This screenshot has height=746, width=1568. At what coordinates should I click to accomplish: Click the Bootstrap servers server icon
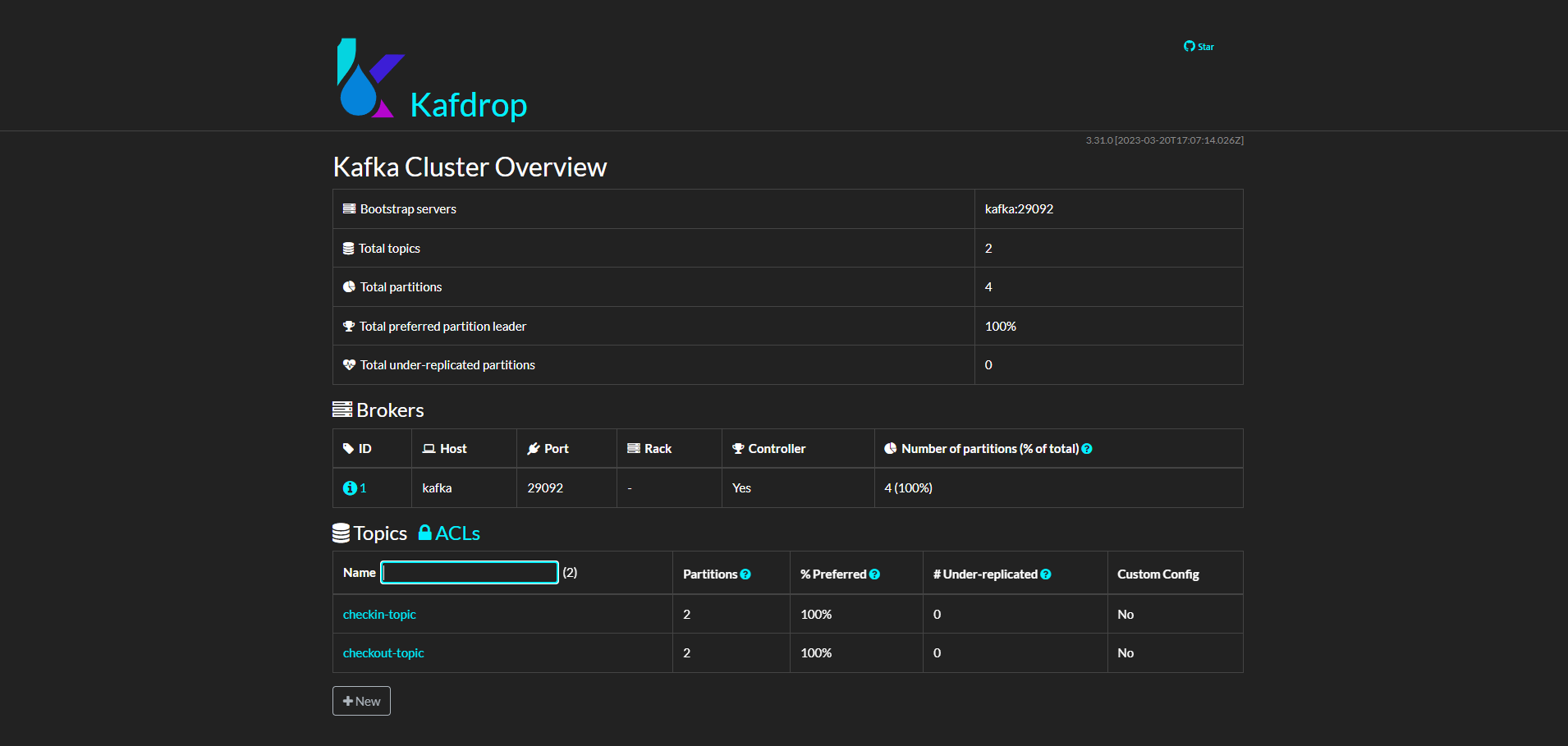tap(349, 208)
